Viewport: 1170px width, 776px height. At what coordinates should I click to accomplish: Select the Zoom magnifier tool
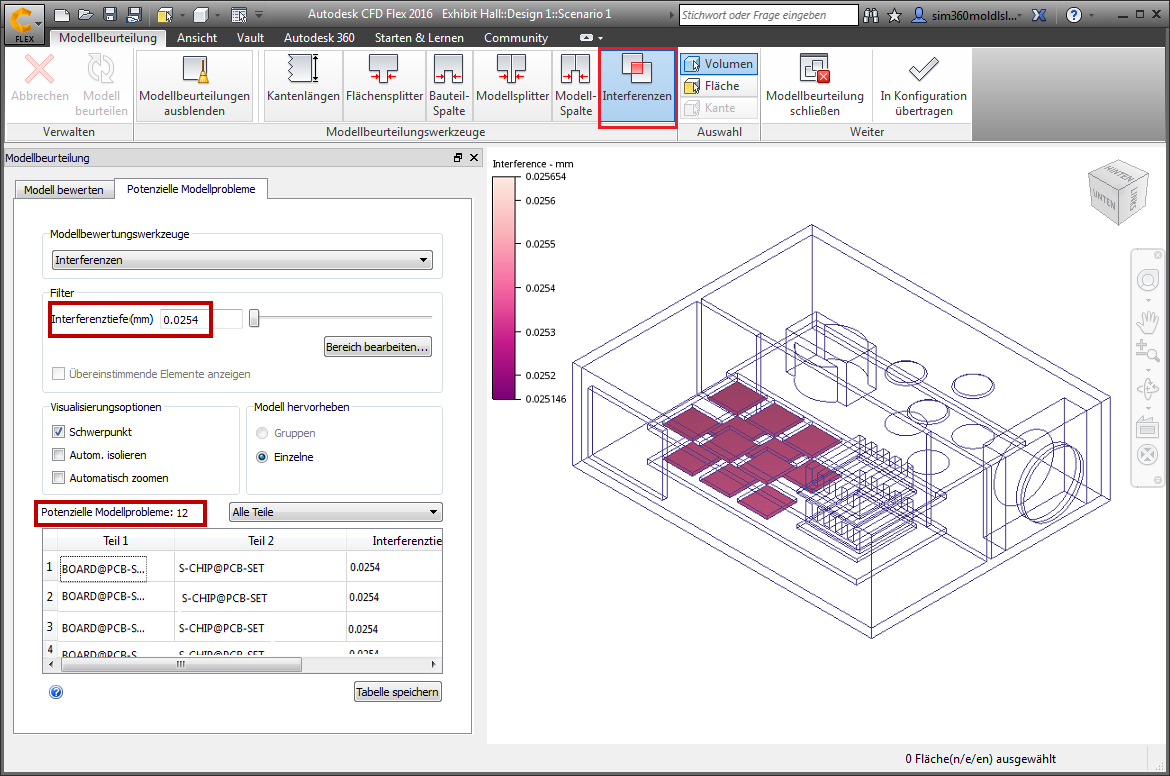[x=1148, y=350]
